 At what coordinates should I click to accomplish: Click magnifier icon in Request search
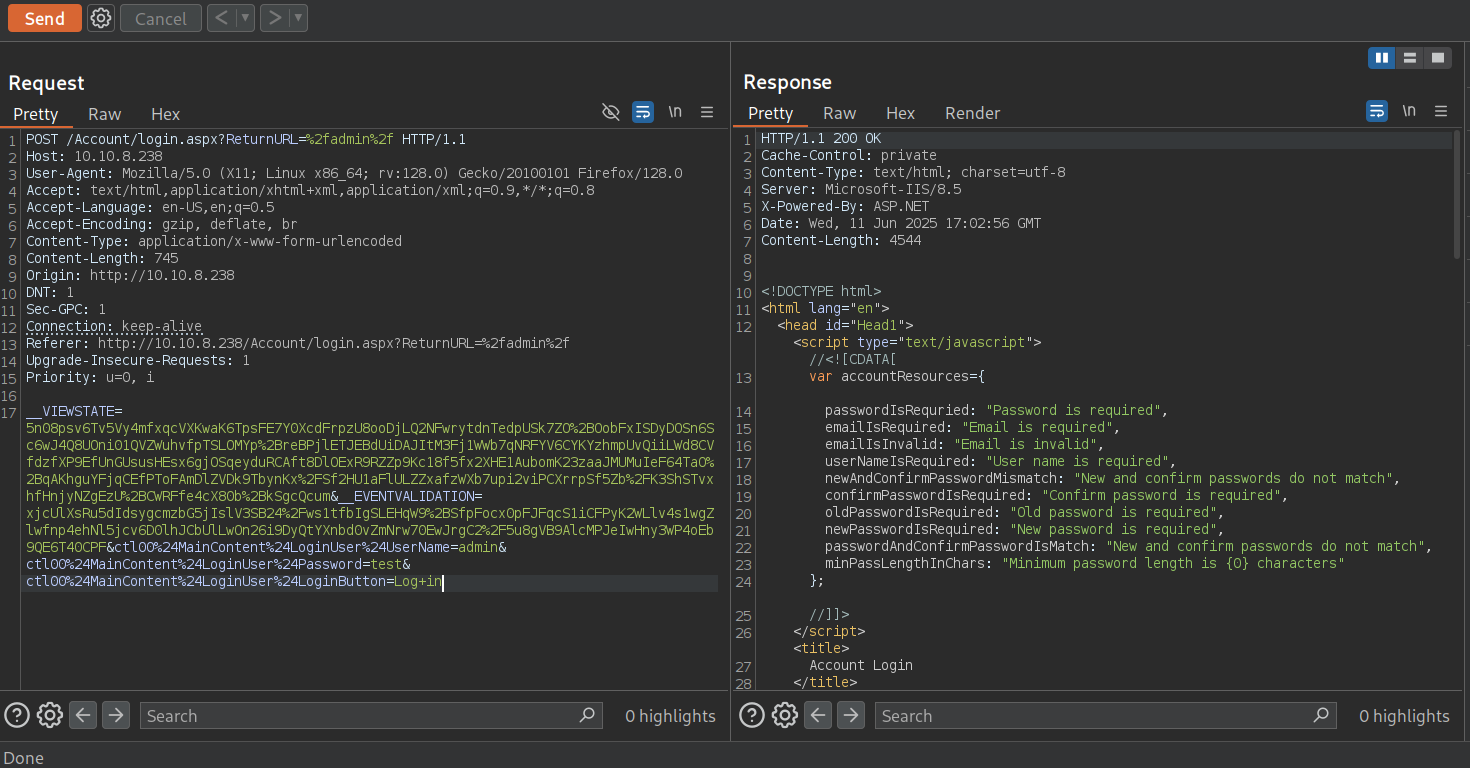[588, 715]
